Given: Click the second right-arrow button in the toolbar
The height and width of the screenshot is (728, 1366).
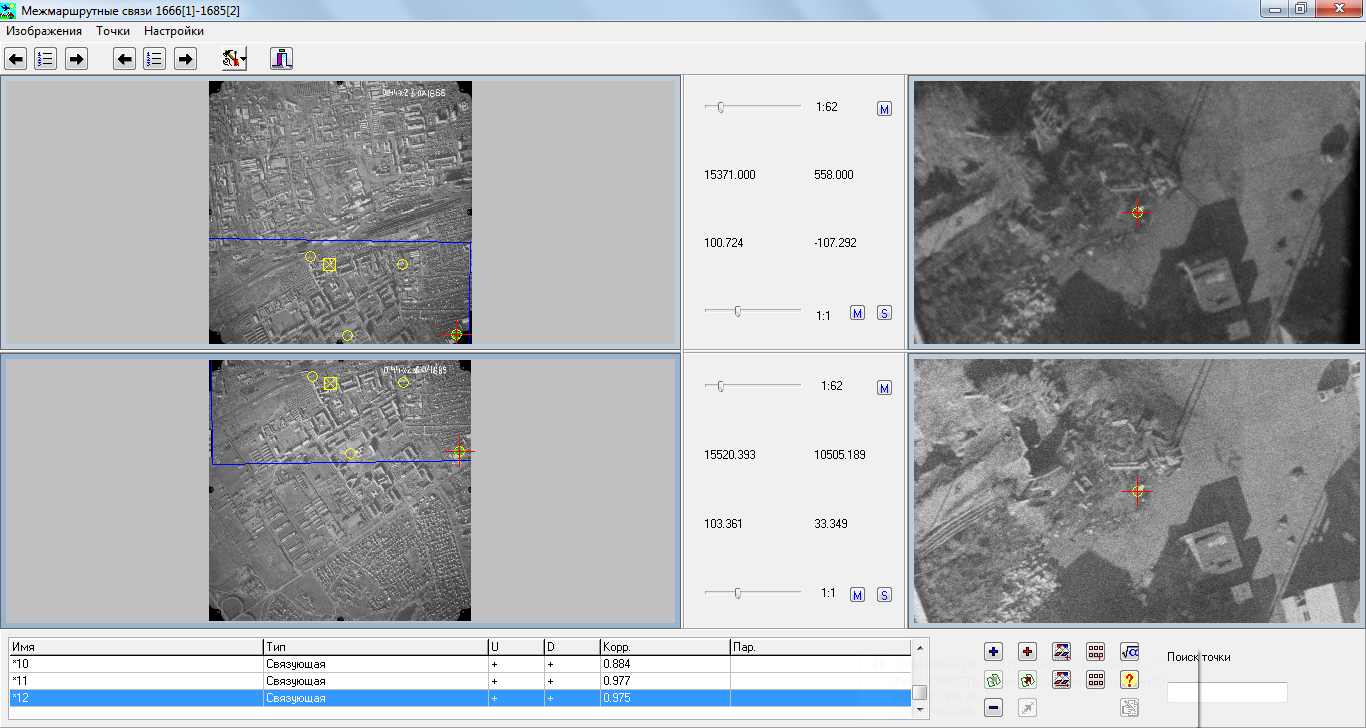Looking at the screenshot, I should [x=185, y=60].
